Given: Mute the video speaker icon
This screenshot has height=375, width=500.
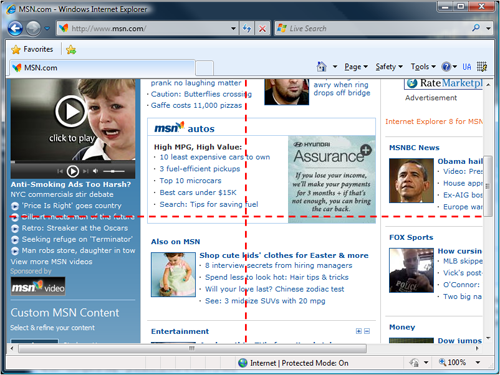Looking at the screenshot, I should [96, 171].
